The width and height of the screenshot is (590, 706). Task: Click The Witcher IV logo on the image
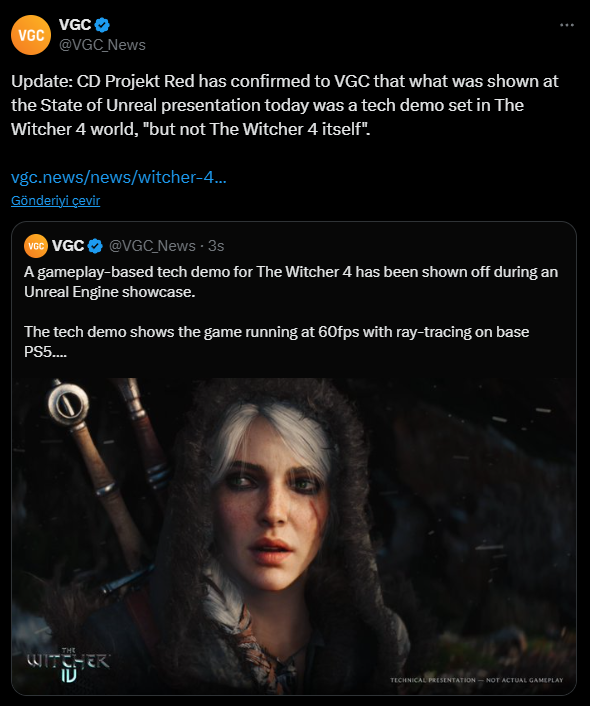click(68, 665)
